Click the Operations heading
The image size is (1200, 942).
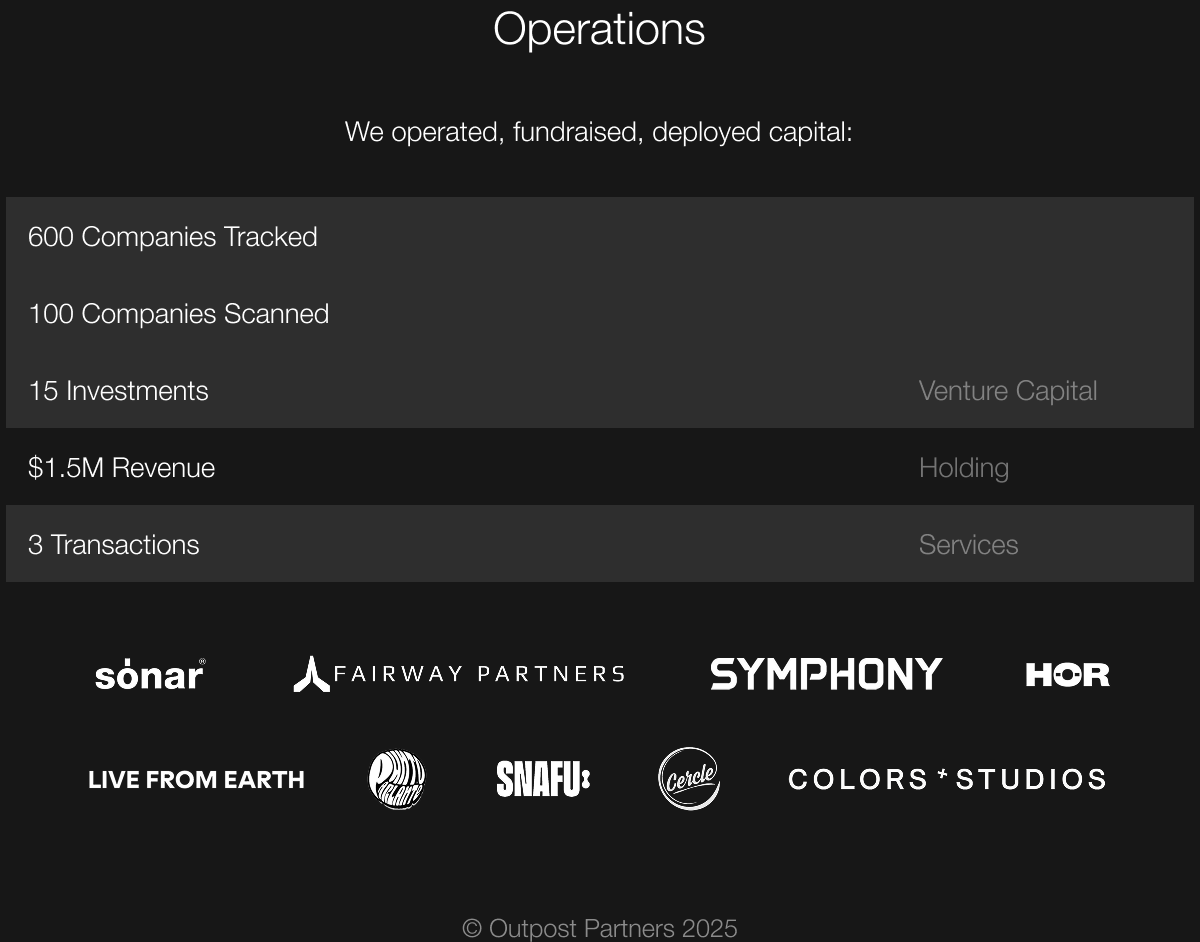599,29
